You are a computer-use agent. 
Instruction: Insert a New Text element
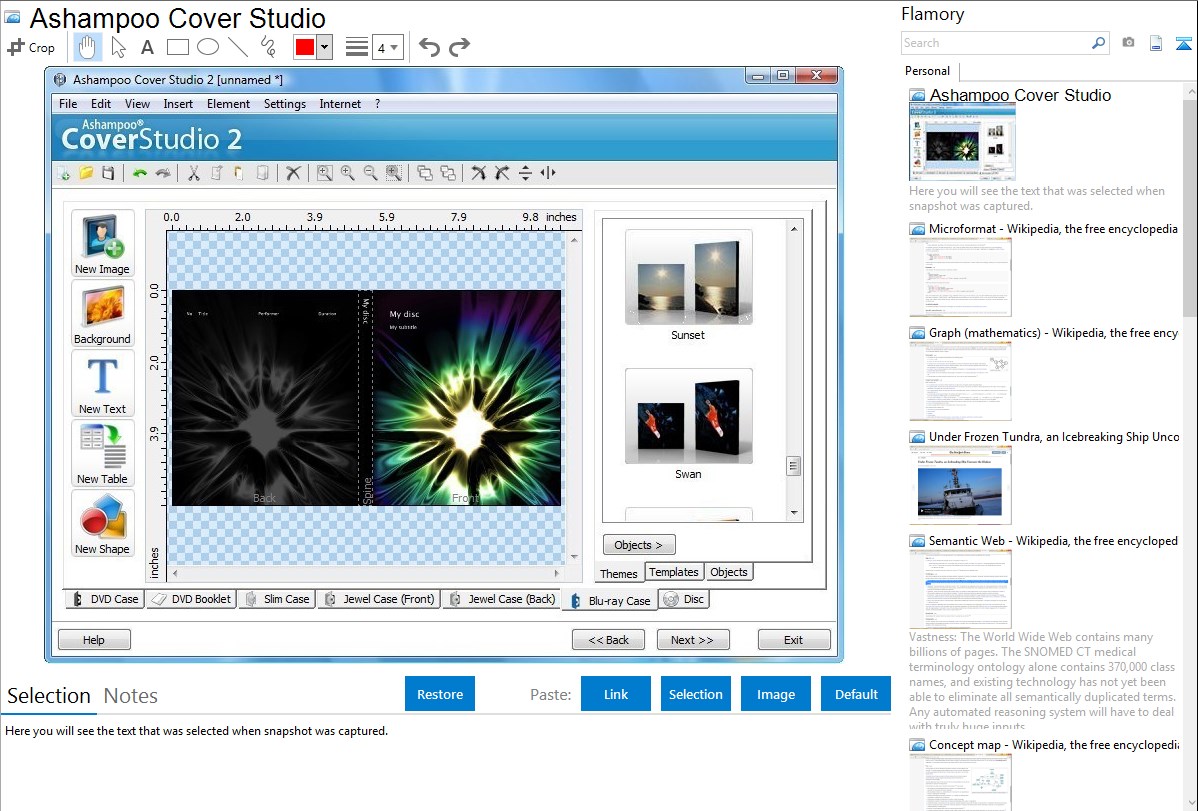(102, 384)
